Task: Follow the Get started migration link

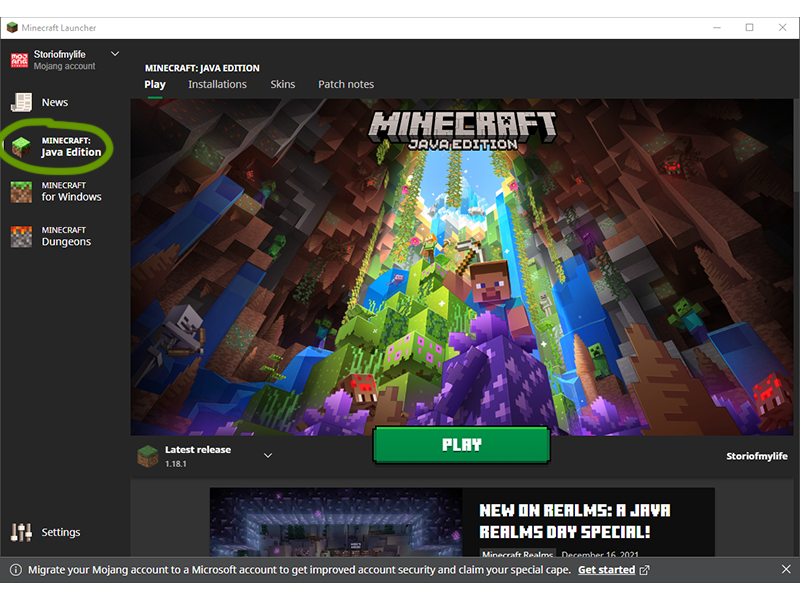Action: click(606, 570)
